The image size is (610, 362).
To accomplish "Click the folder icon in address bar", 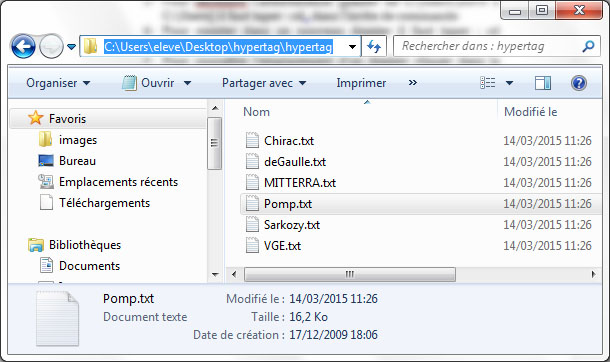I will (x=91, y=47).
